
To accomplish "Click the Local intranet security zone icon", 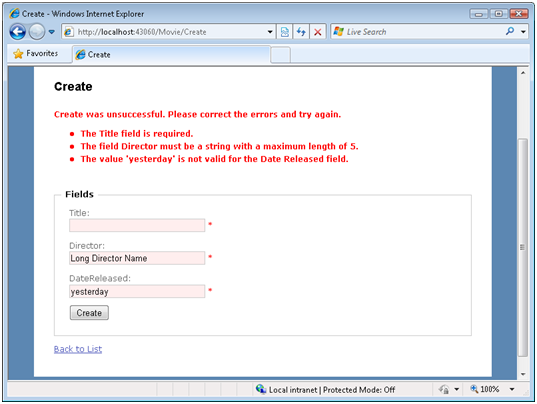I will coord(261,389).
